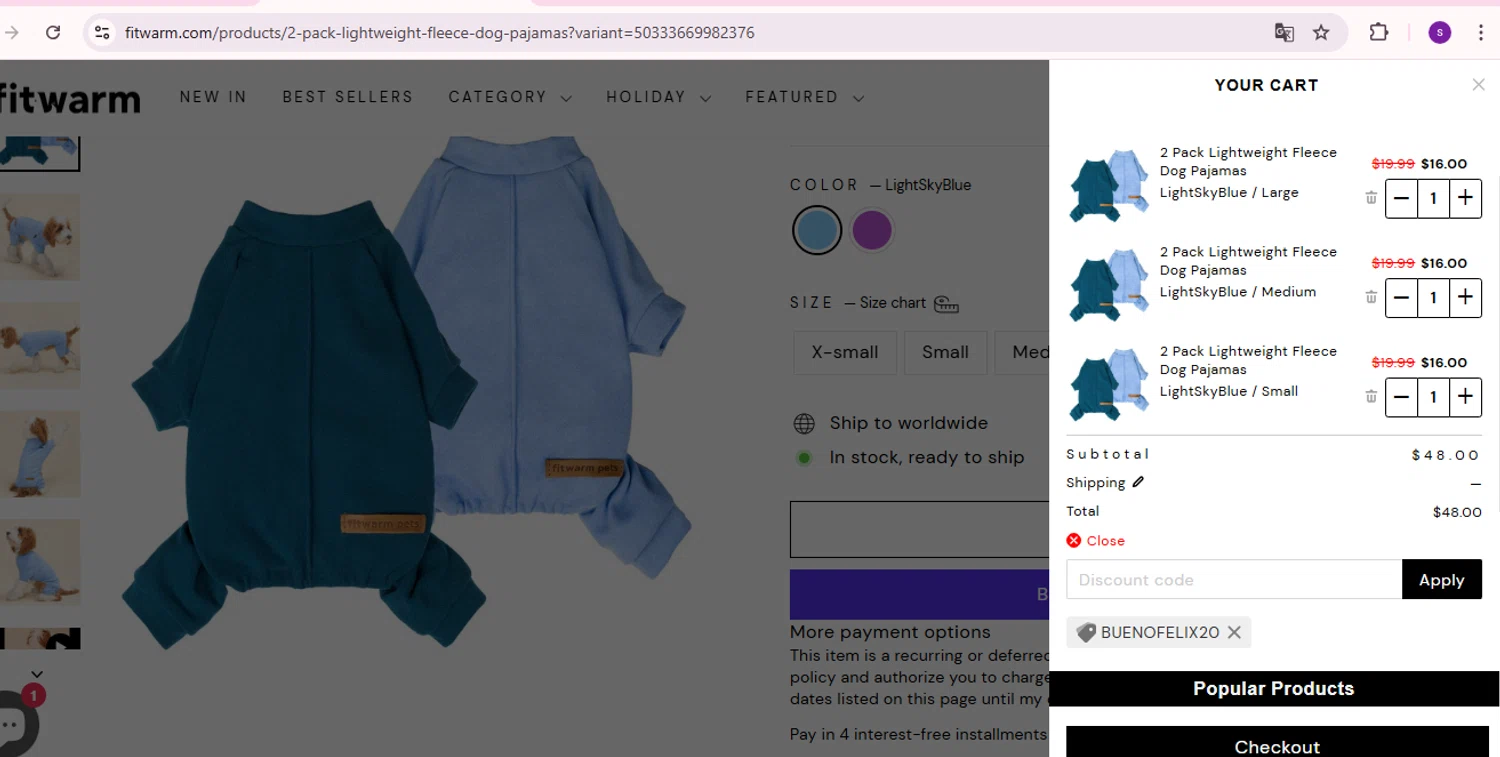Edit shipping with the pencil icon

click(1138, 482)
